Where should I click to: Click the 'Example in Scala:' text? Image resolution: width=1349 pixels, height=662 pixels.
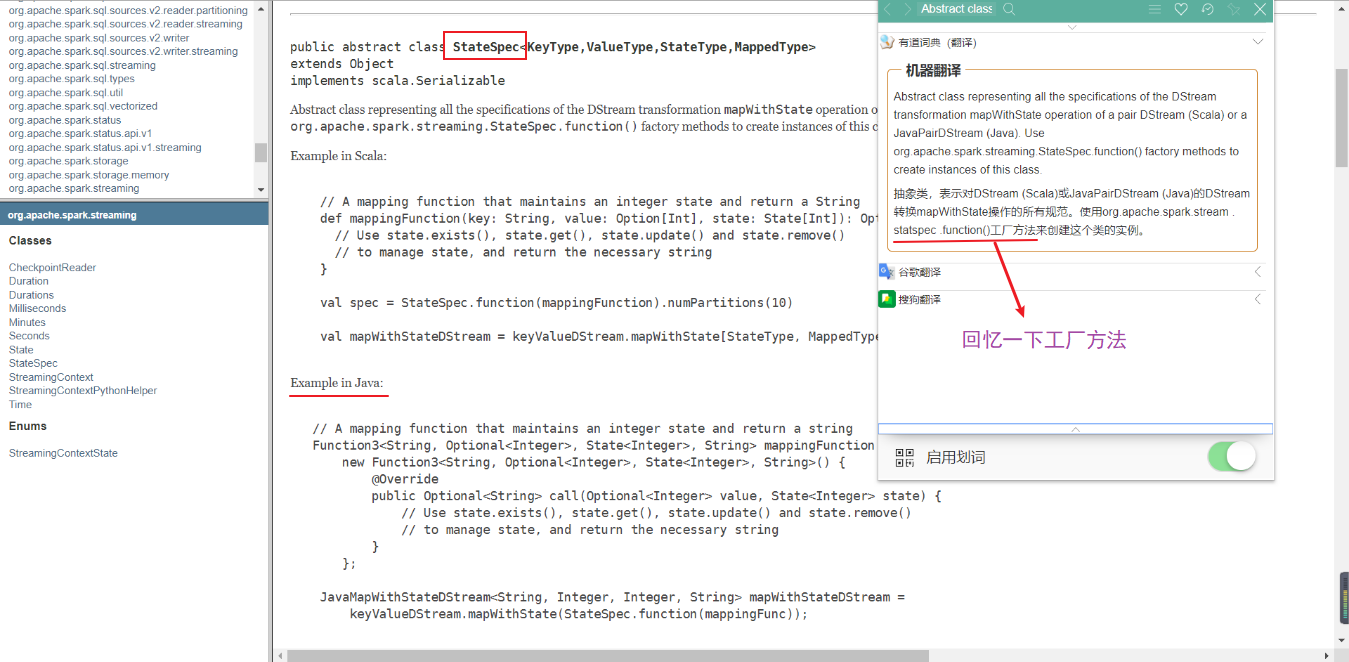coord(338,156)
